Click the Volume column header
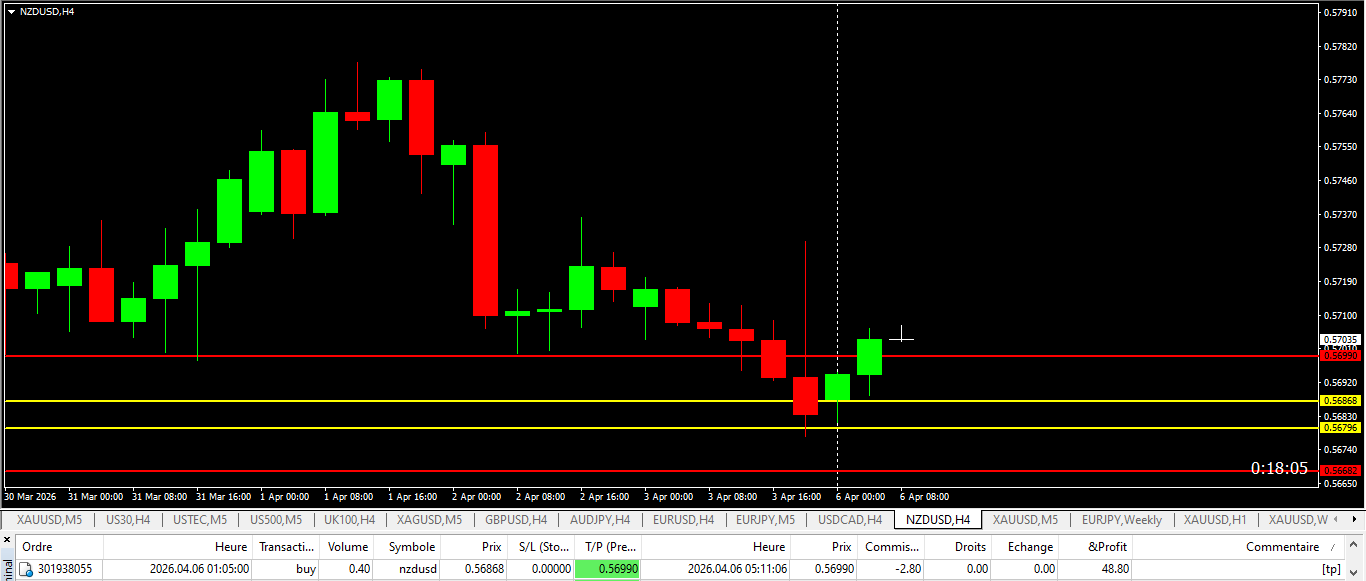 [x=348, y=547]
